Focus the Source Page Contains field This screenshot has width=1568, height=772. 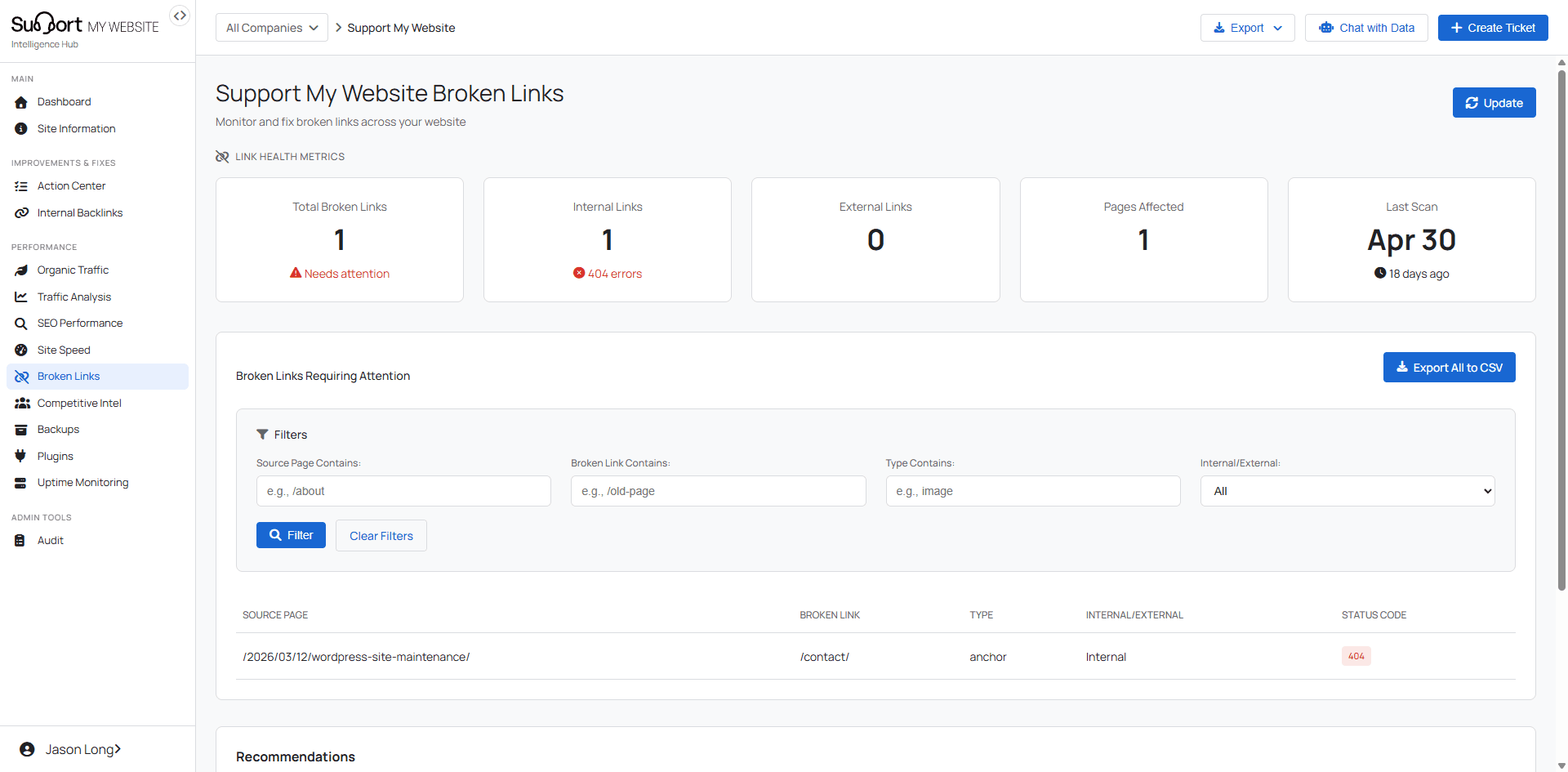coord(403,491)
